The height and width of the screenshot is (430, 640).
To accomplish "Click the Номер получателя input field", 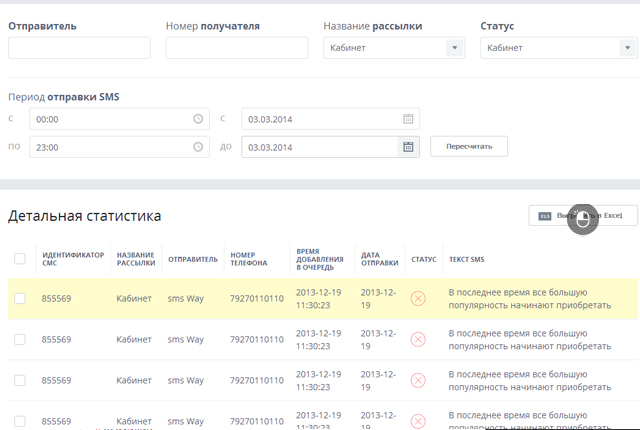I will click(237, 48).
